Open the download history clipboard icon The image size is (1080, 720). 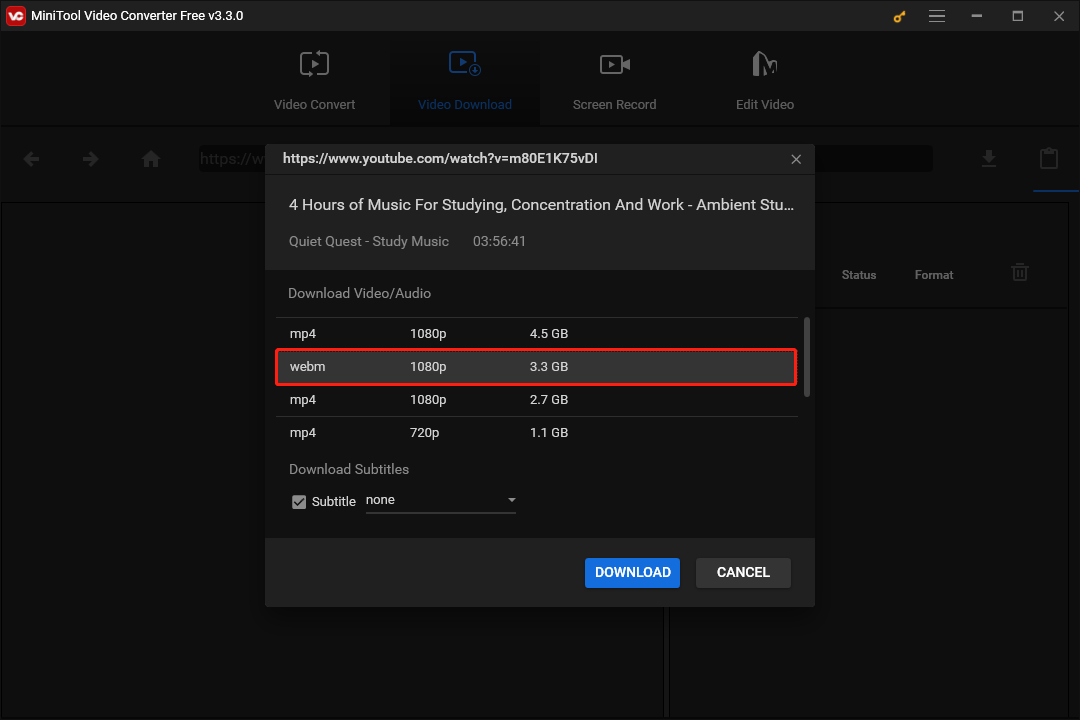1048,158
